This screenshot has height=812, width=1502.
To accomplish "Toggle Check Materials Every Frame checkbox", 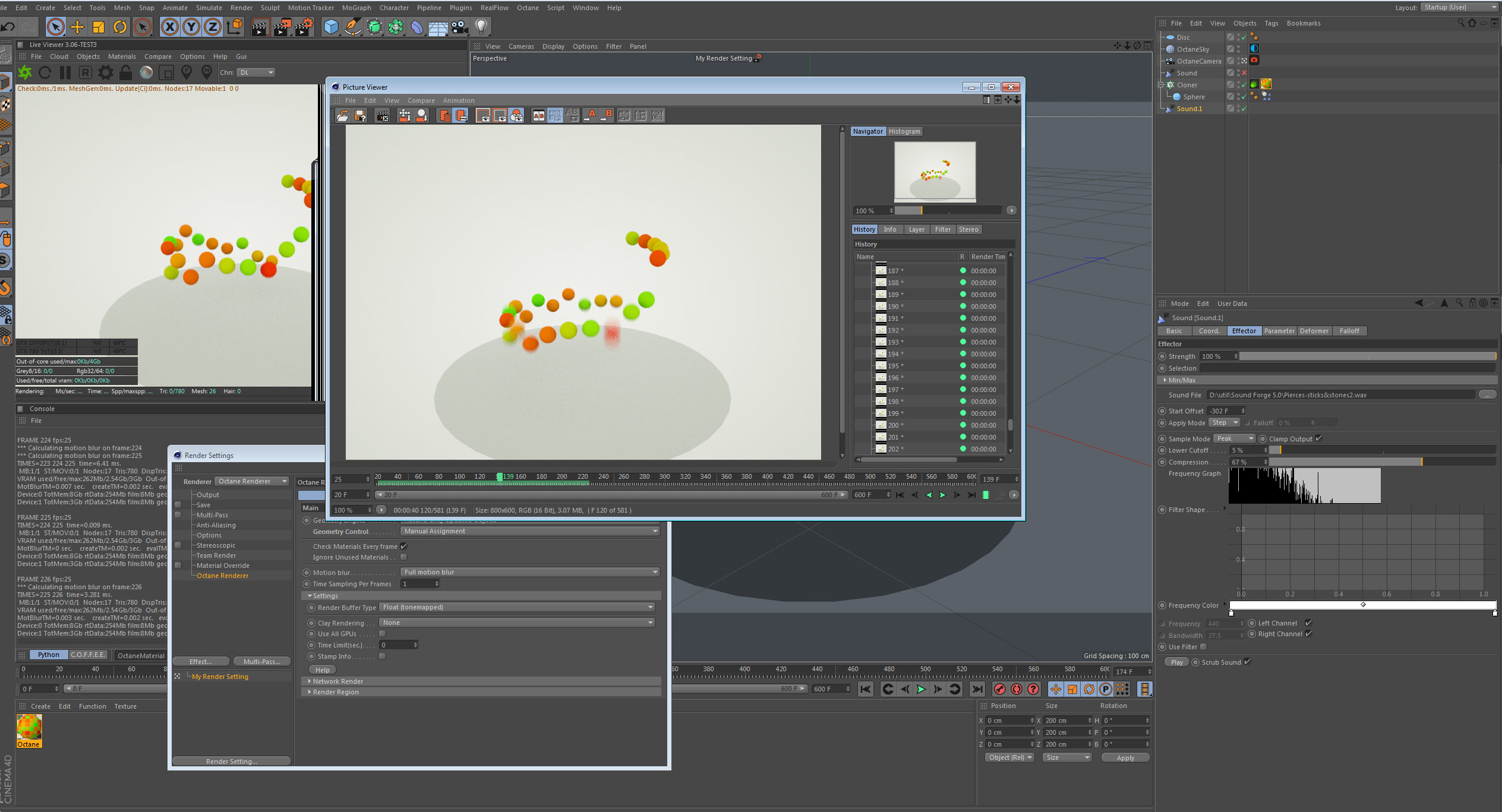I will pos(404,546).
